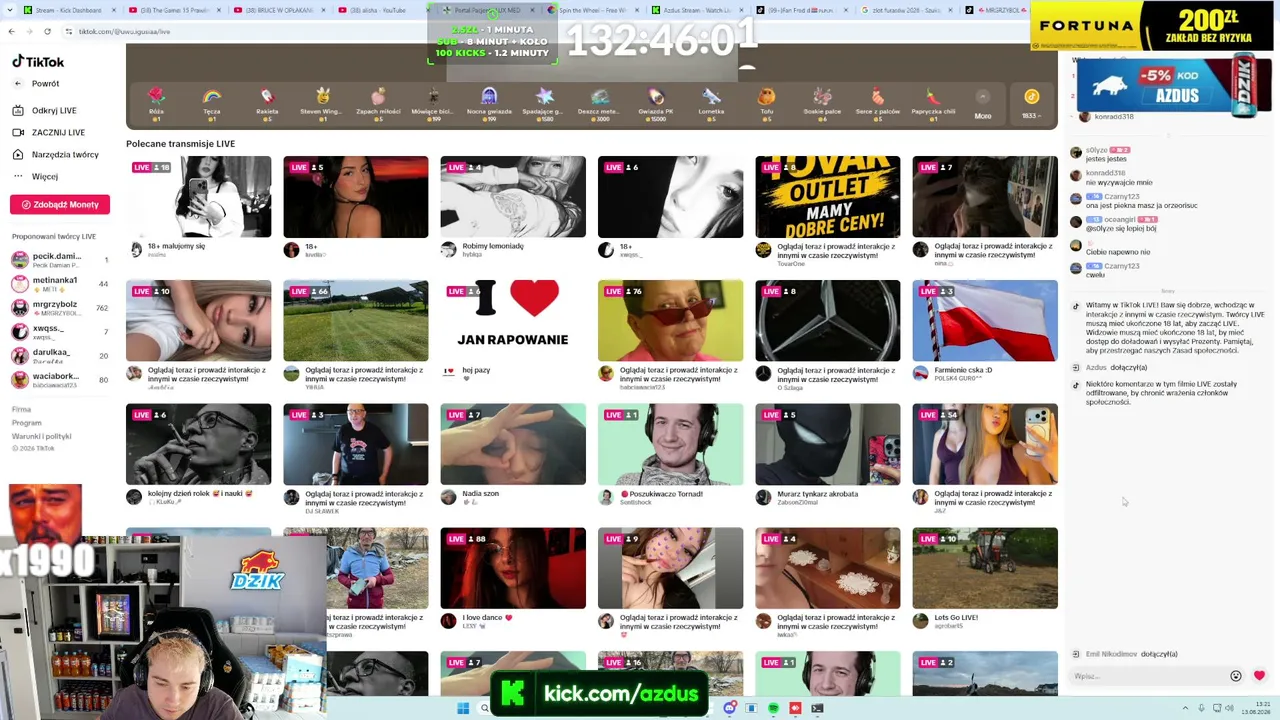
Task: Send the Papryczka chili gift
Action: click(x=933, y=103)
